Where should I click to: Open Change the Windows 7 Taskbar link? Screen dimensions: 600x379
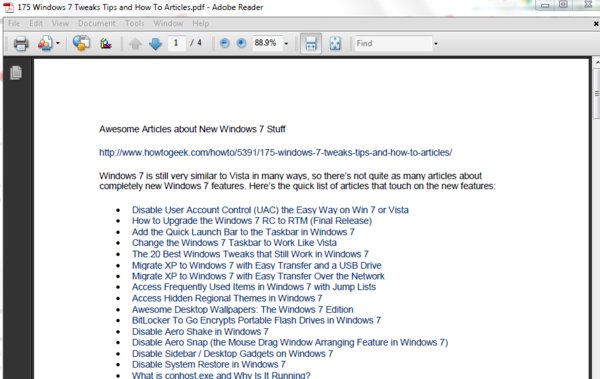234,243
